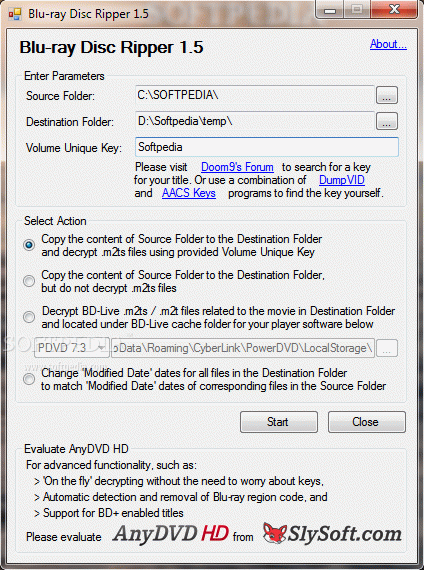This screenshot has height=570, width=424.
Task: Click the Source Folder path field
Action: [254, 95]
